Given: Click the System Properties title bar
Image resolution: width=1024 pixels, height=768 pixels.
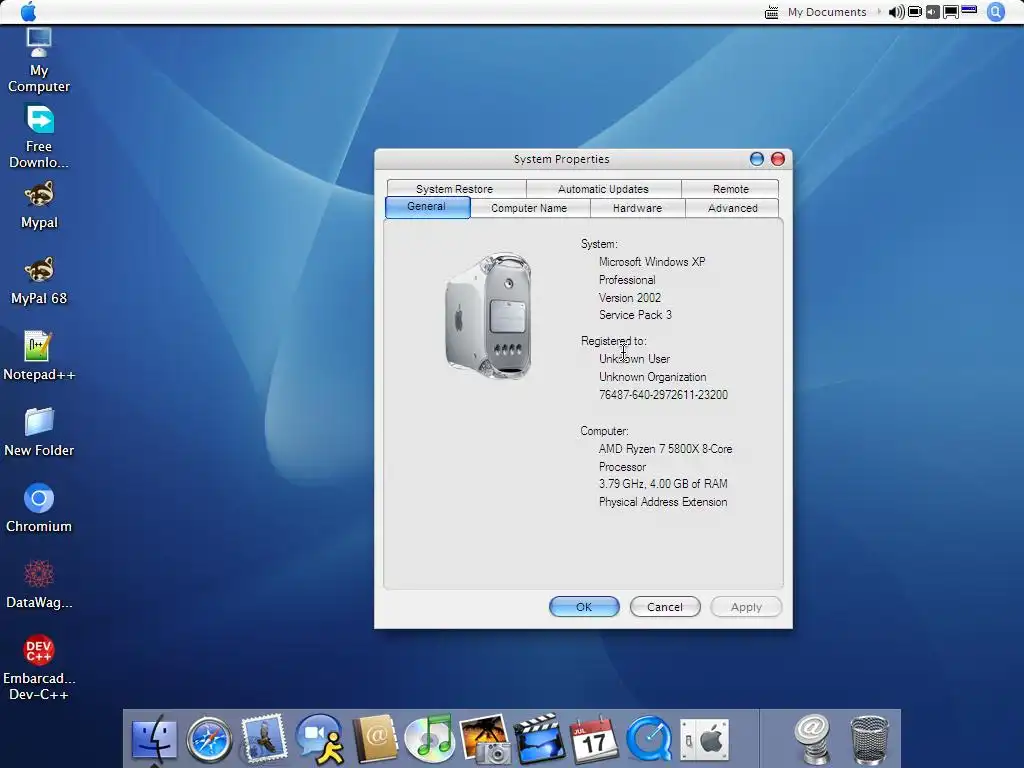Looking at the screenshot, I should pyautogui.click(x=562, y=159).
